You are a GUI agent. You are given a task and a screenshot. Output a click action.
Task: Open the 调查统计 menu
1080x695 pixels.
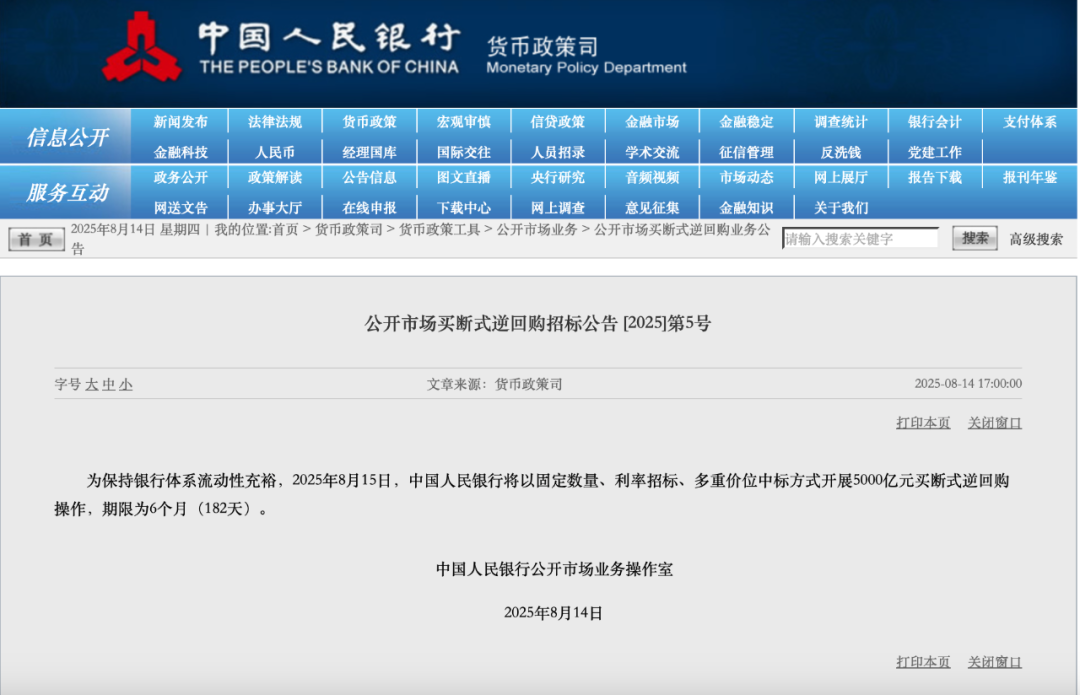(840, 122)
